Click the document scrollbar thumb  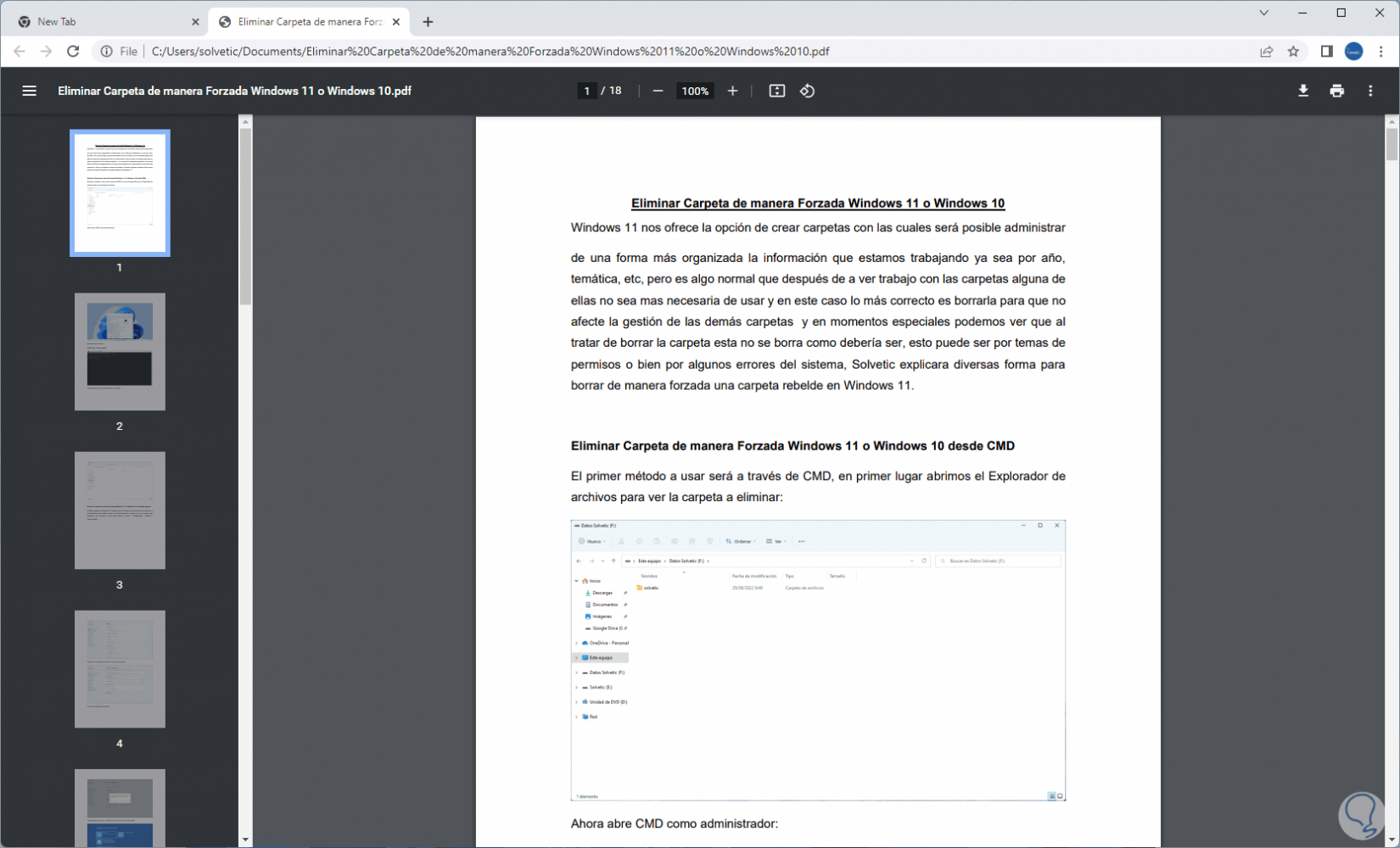1392,145
